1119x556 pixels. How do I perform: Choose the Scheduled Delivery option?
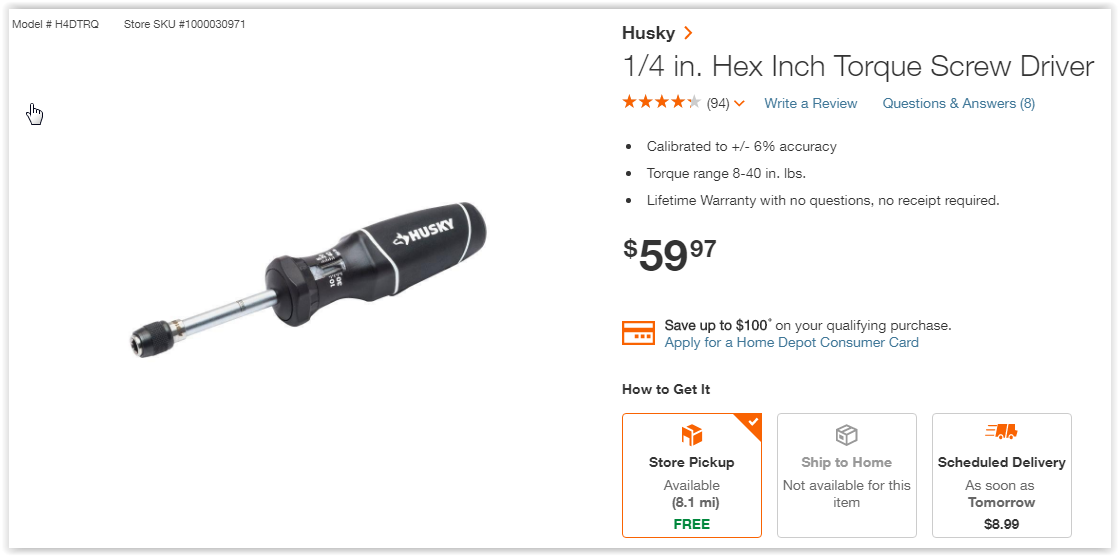1001,475
